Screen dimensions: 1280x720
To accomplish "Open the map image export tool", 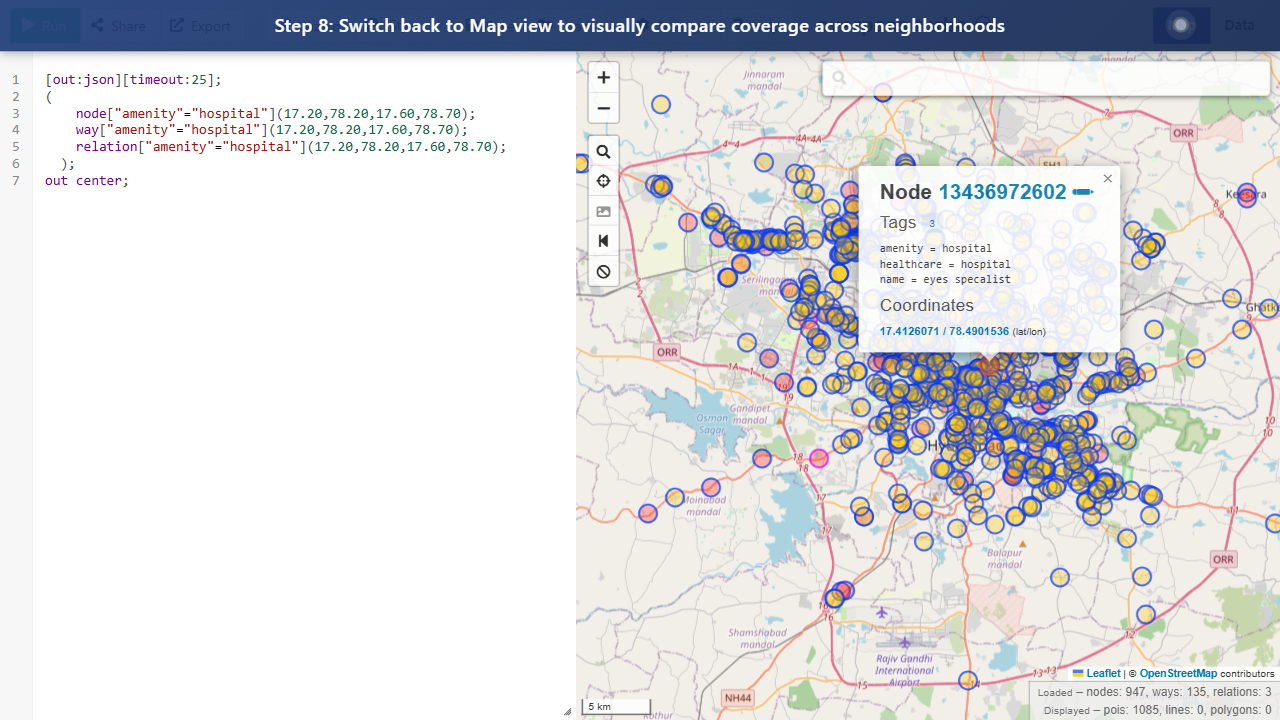I will (x=603, y=211).
